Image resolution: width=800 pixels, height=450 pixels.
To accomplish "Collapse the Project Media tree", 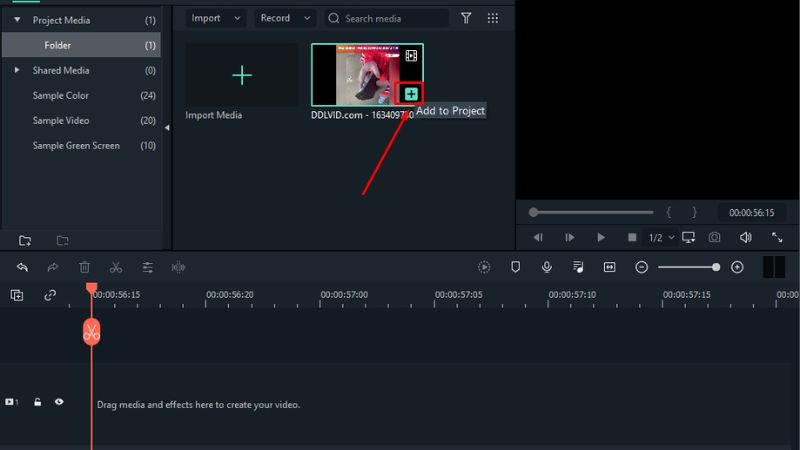I will point(17,20).
